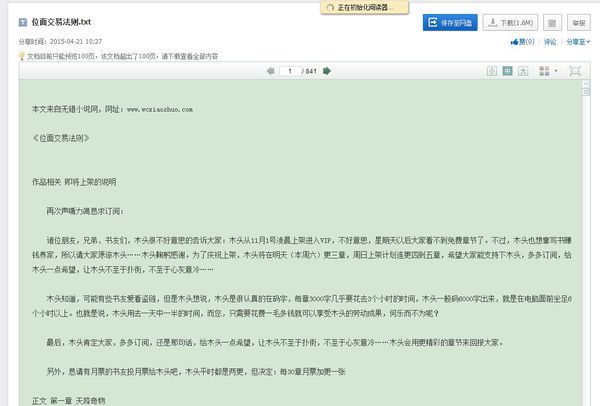This screenshot has height=406, width=600.
Task: Click the share time 2015-04-21 10:27
Action: coord(76,41)
